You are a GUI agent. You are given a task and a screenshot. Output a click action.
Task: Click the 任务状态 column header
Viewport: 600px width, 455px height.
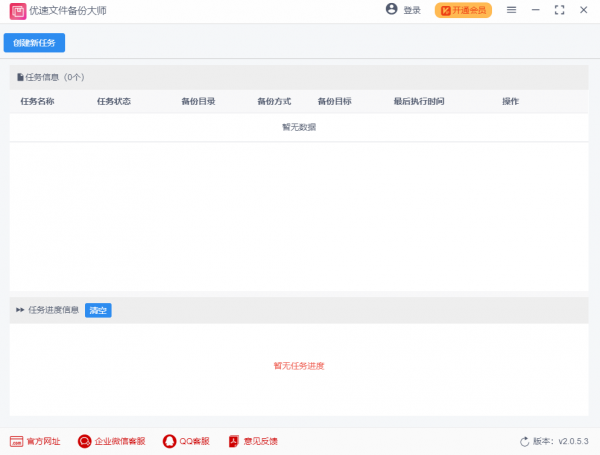click(x=114, y=101)
